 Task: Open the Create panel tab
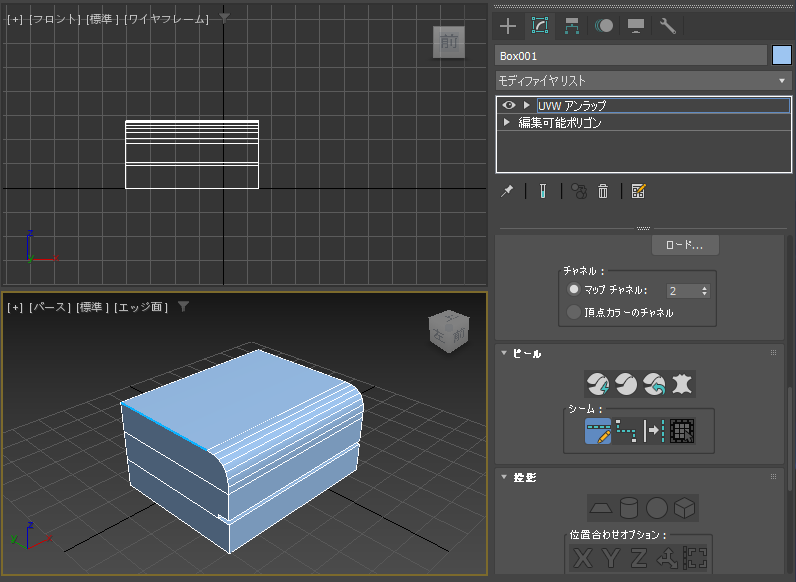(508, 26)
